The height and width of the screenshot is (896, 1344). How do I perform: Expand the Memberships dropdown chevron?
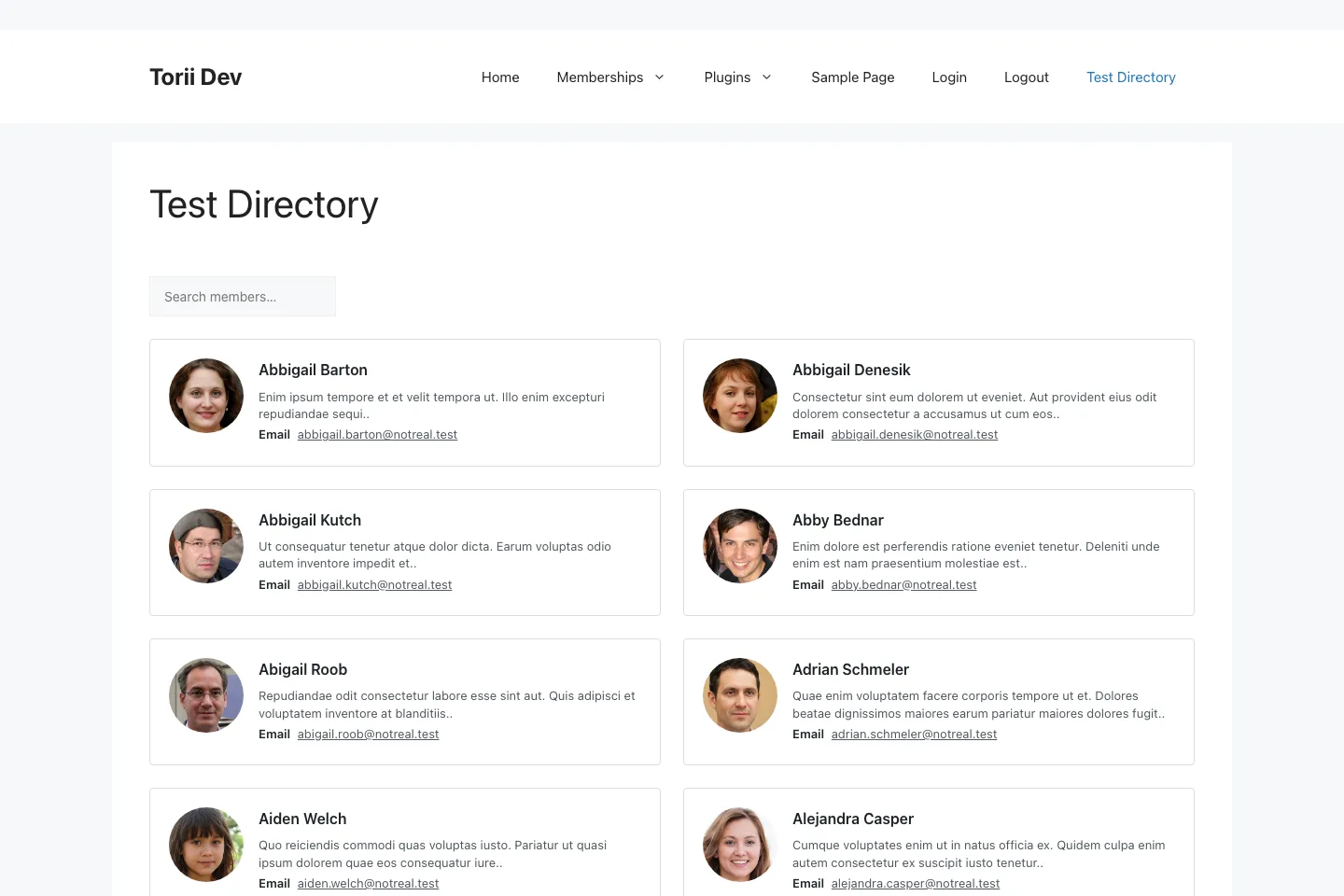click(x=659, y=77)
